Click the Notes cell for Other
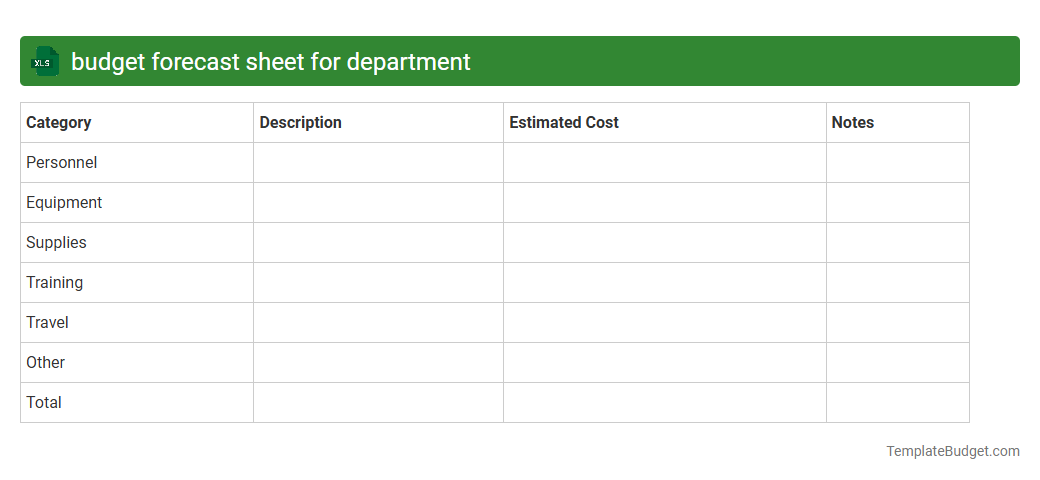This screenshot has width=1040, height=480. click(898, 362)
